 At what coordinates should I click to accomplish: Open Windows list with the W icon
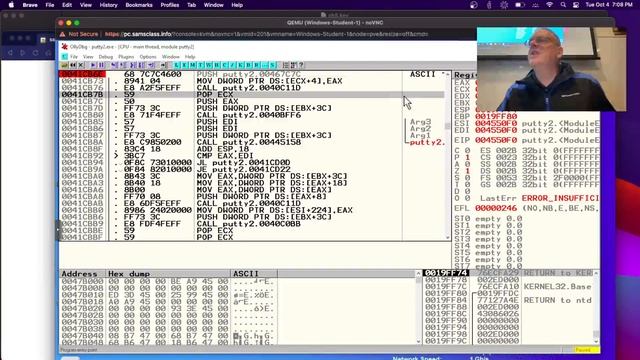(209, 65)
